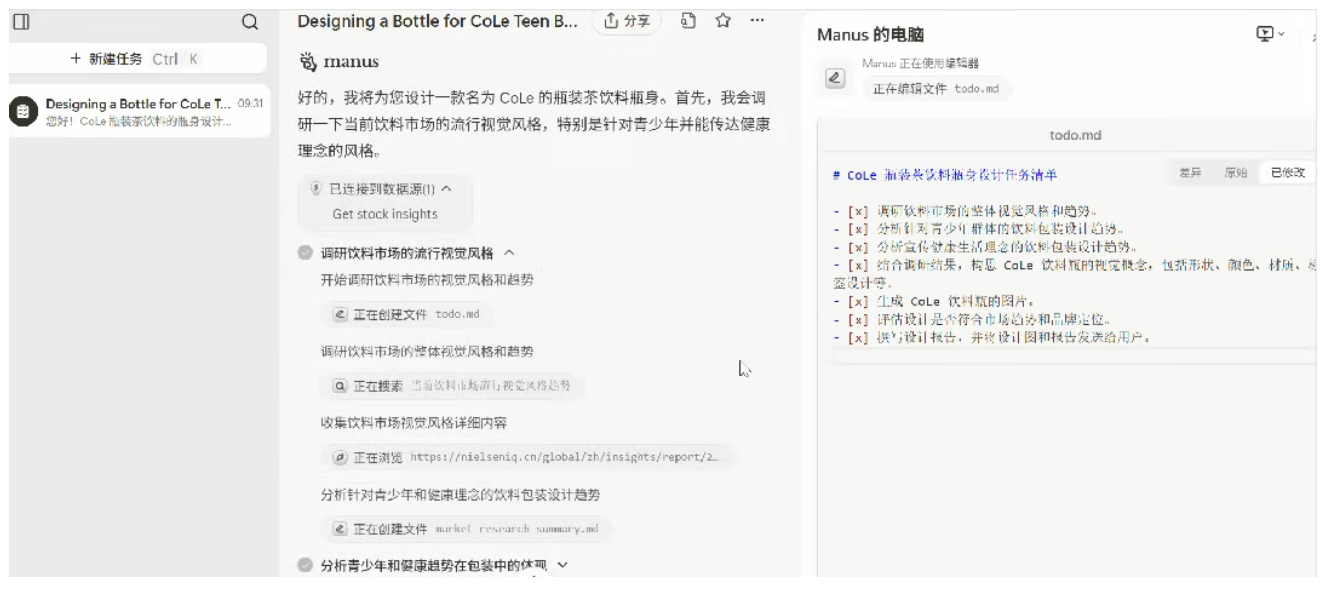Click check circle beside 调研饮料市场的流行视觉风格

pos(305,254)
